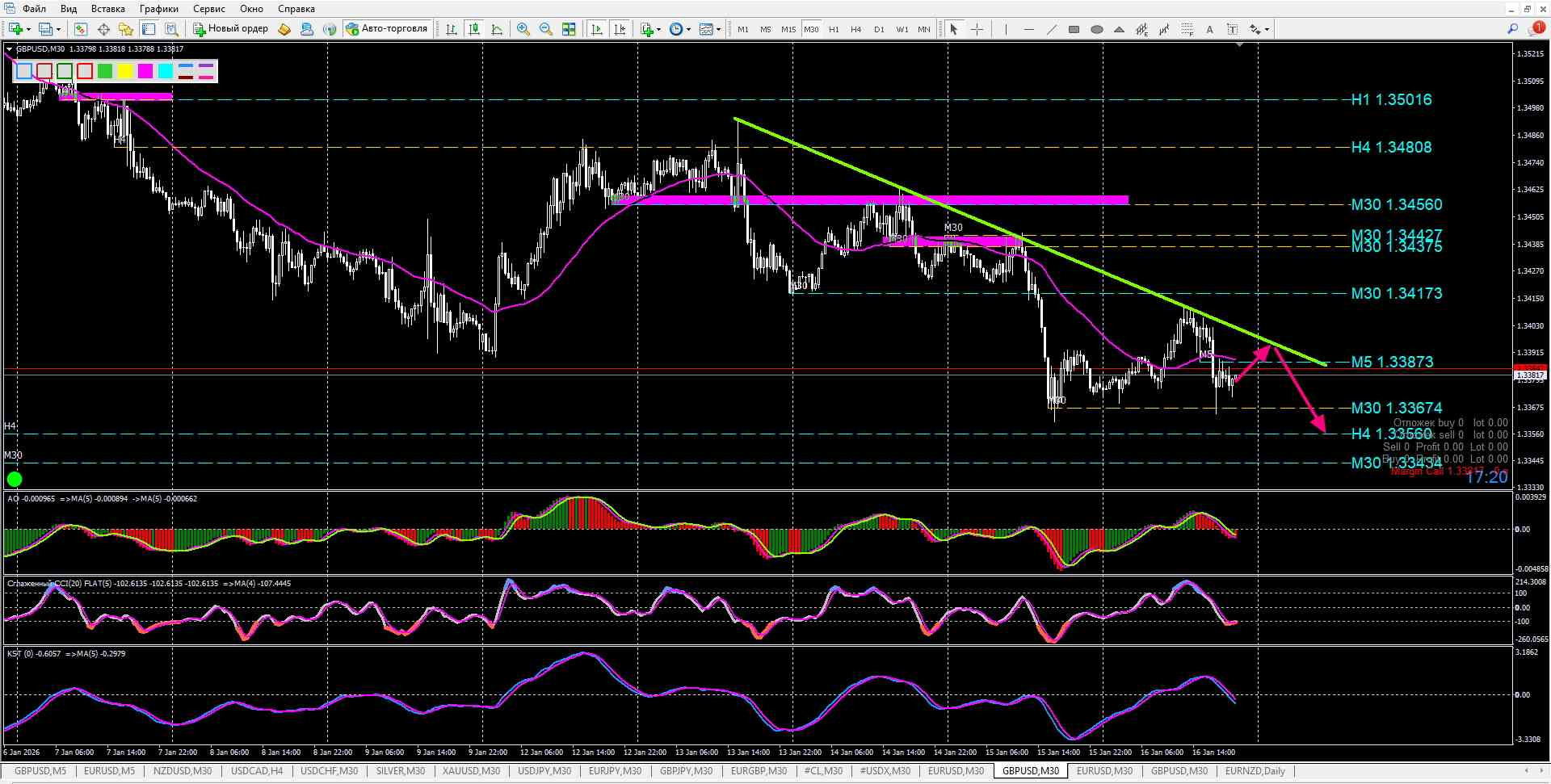Open the Файл menu

coord(34,8)
